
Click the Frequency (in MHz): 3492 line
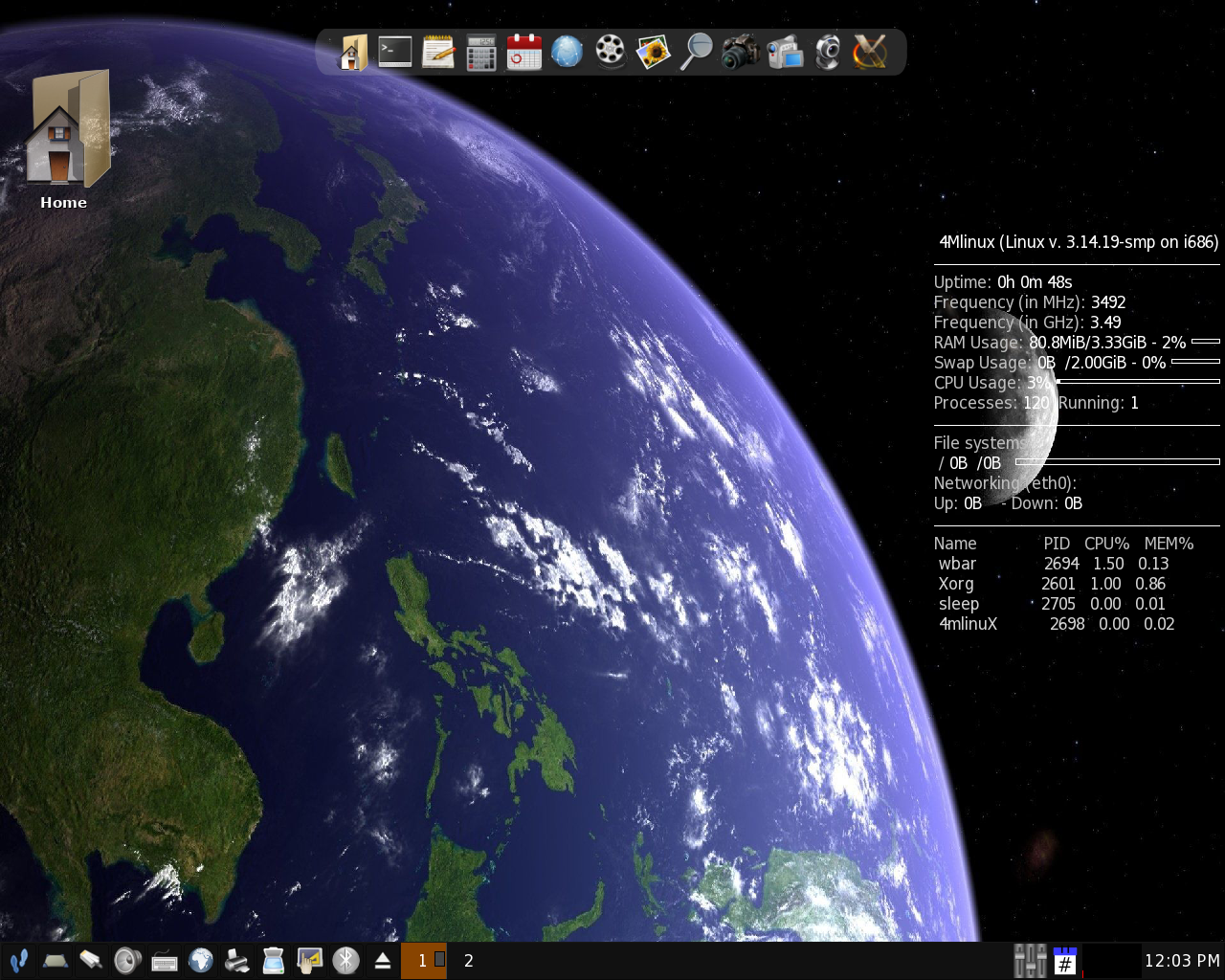point(1030,302)
